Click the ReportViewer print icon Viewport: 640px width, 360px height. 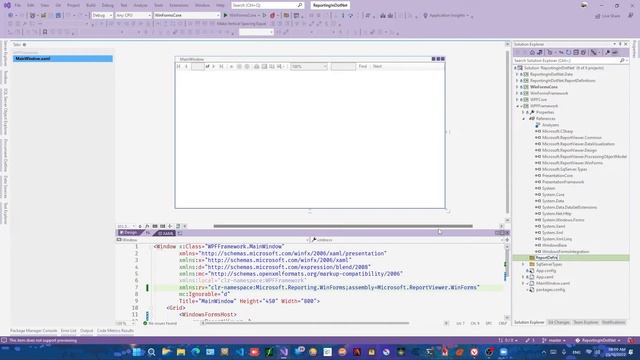256,66
